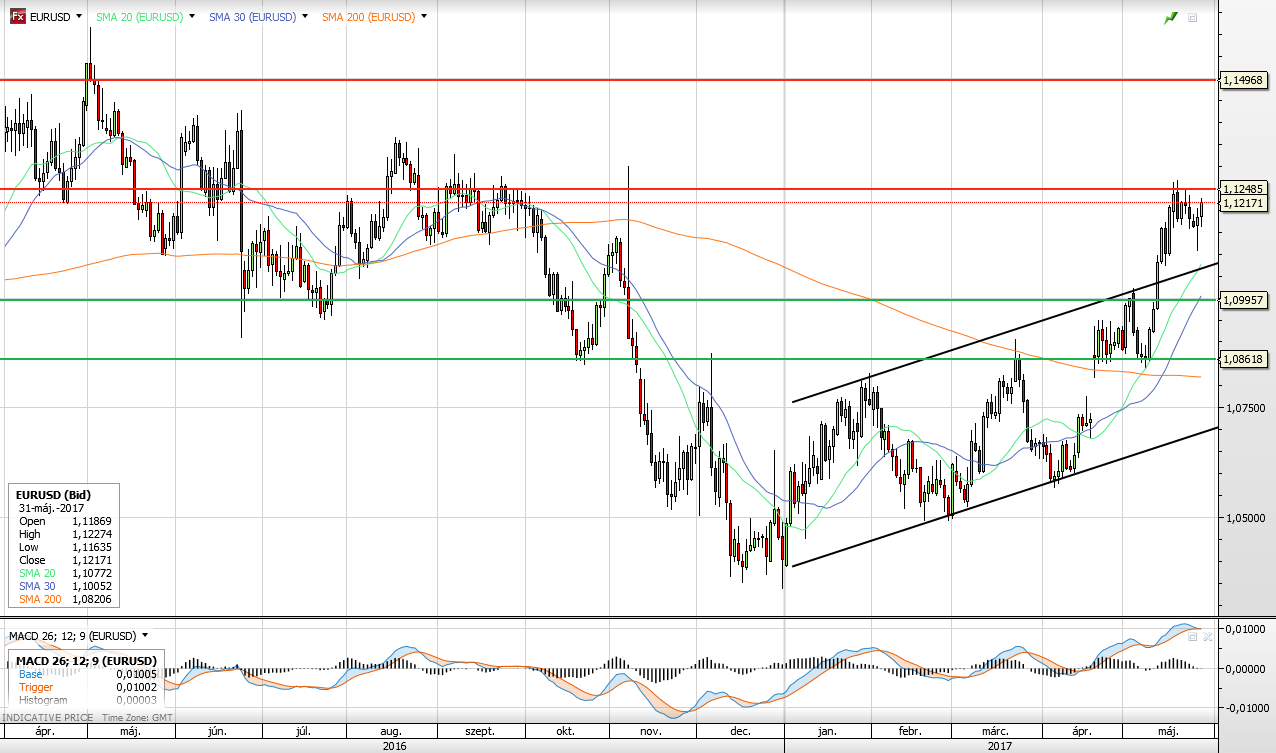Open the SMA 20 (EURUSD) dropdown
Viewport: 1276px width, 753px height.
pyautogui.click(x=190, y=17)
